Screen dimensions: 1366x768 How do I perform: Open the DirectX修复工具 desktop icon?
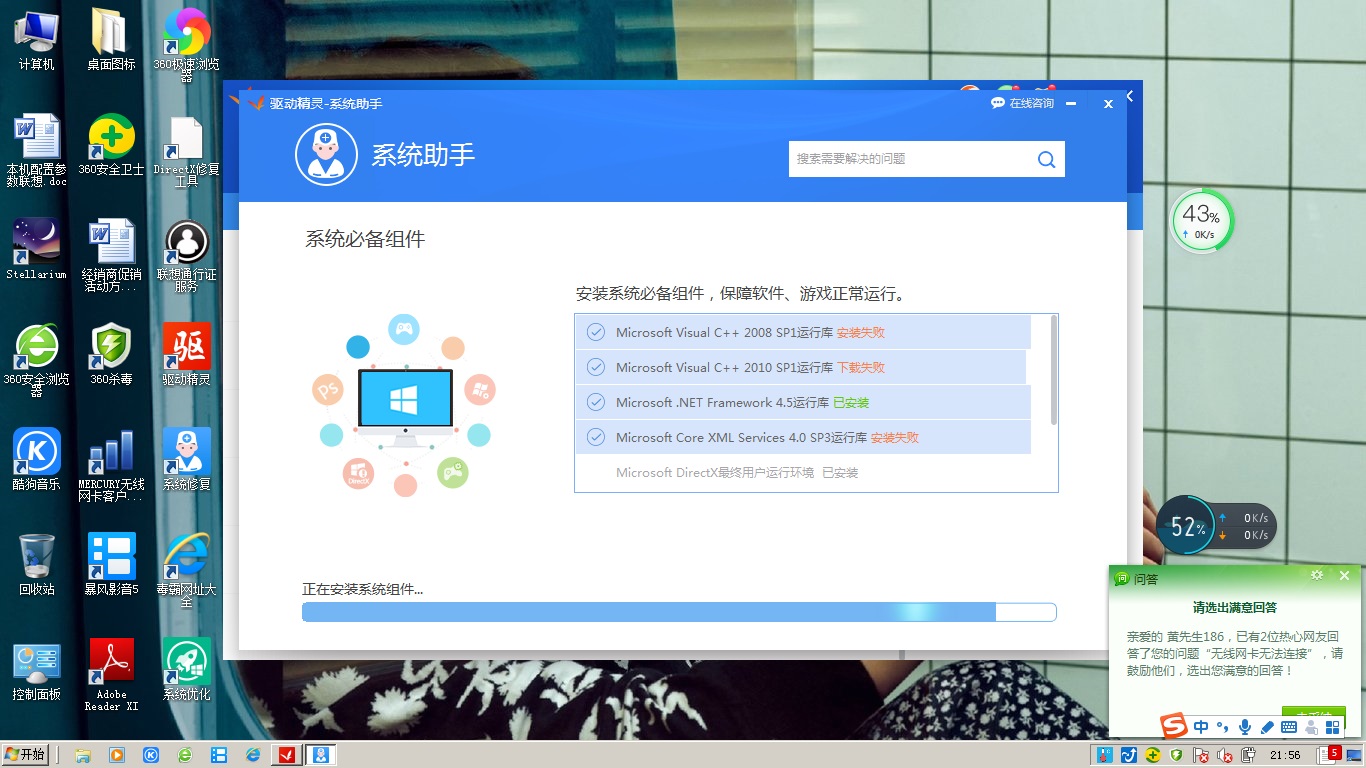(x=187, y=151)
